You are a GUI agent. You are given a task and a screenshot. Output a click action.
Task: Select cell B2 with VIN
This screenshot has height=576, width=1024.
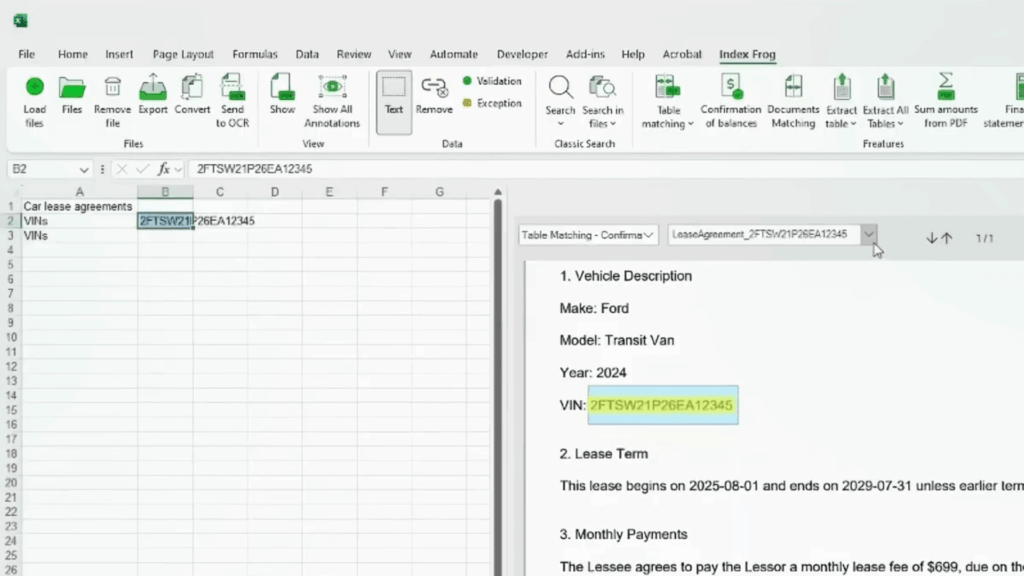click(165, 221)
